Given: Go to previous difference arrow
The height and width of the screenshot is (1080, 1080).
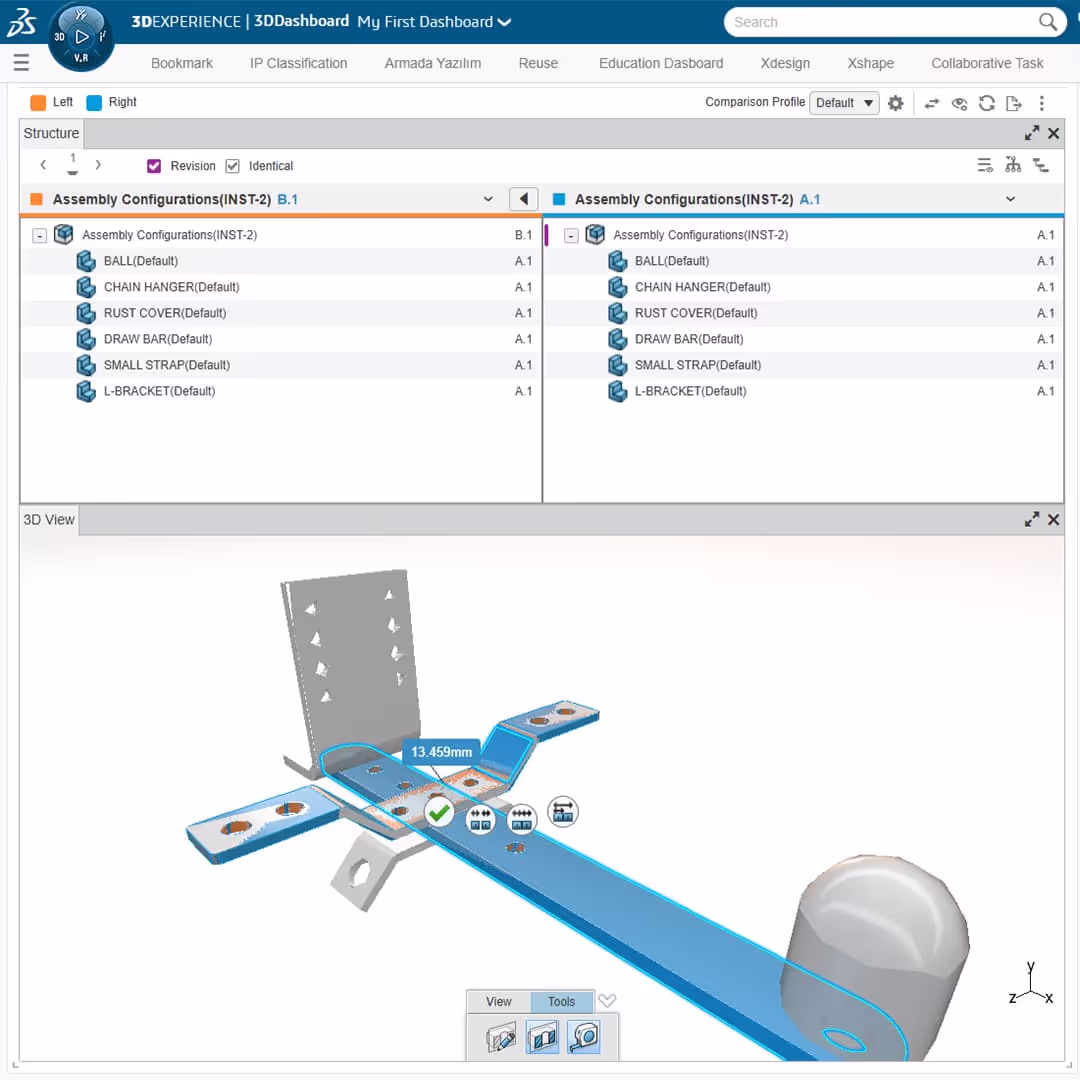Looking at the screenshot, I should (x=43, y=165).
